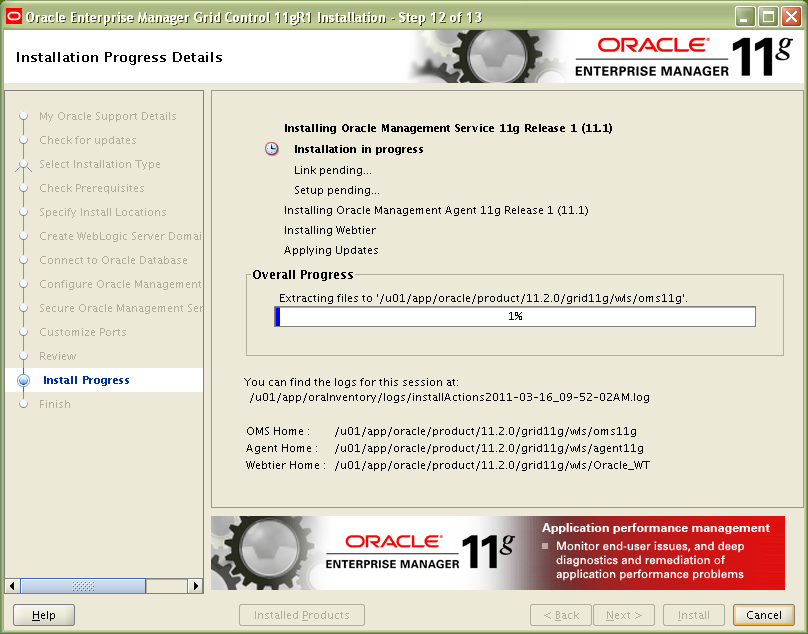Select the Review step in sidebar
This screenshot has width=808, height=634.
58,356
